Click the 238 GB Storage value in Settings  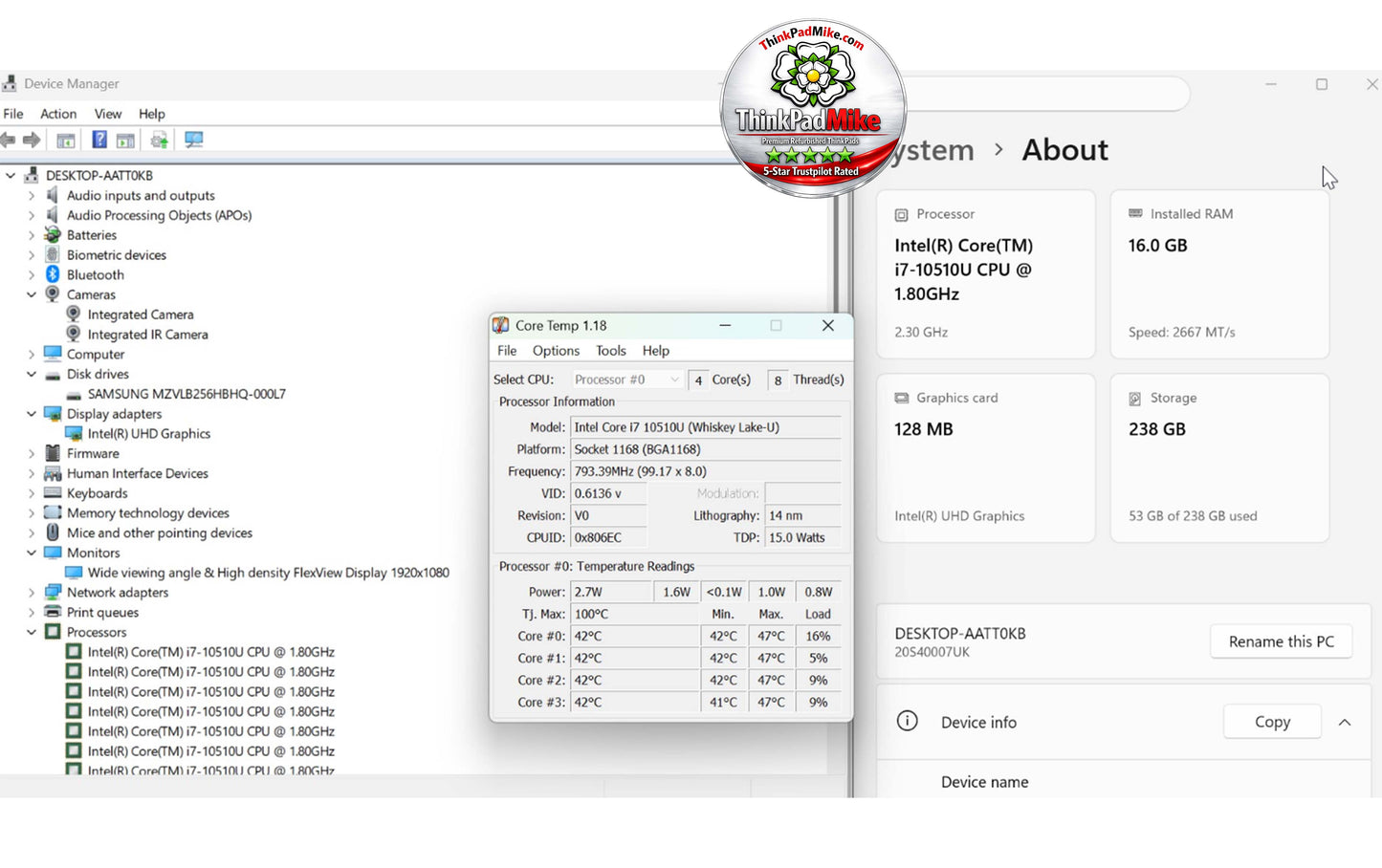click(1157, 429)
